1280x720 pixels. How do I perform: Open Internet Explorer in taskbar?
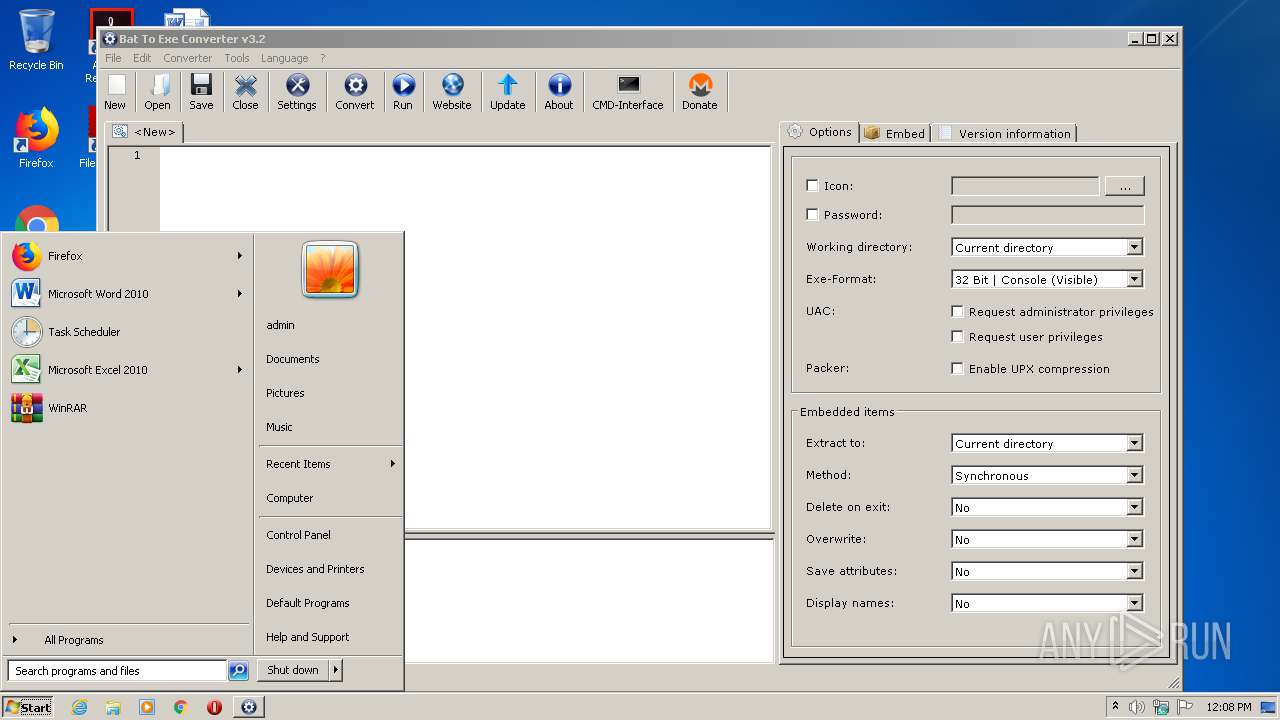[x=79, y=707]
